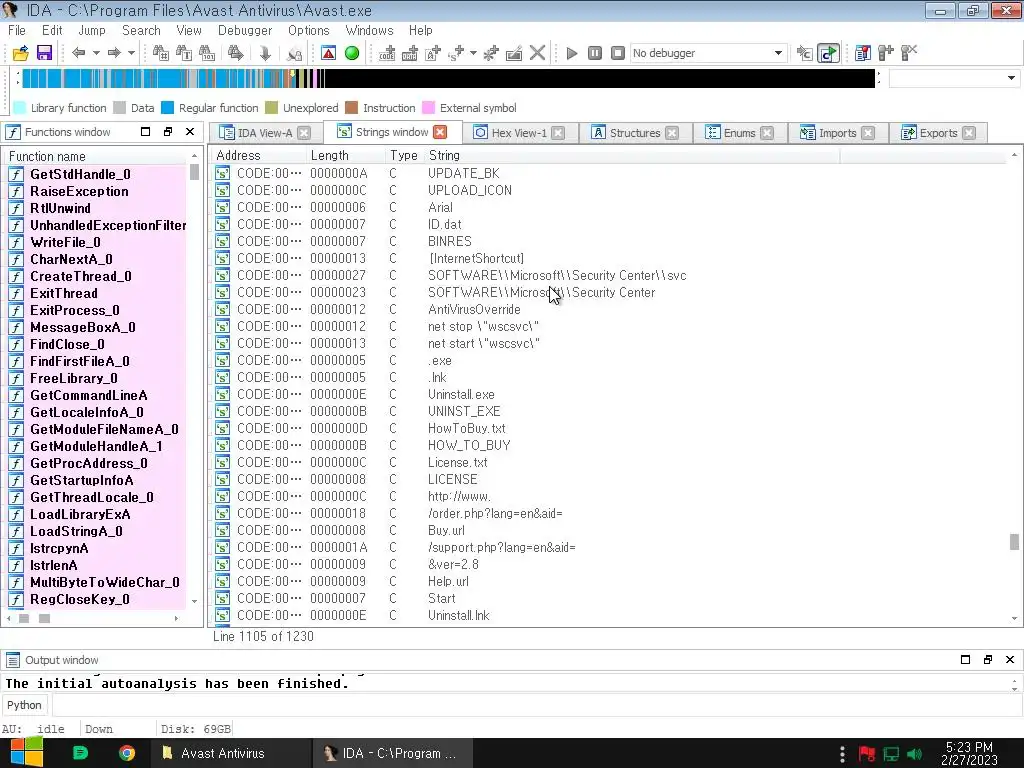Open the No debugger combo box
The width and height of the screenshot is (1024, 768).
(708, 53)
